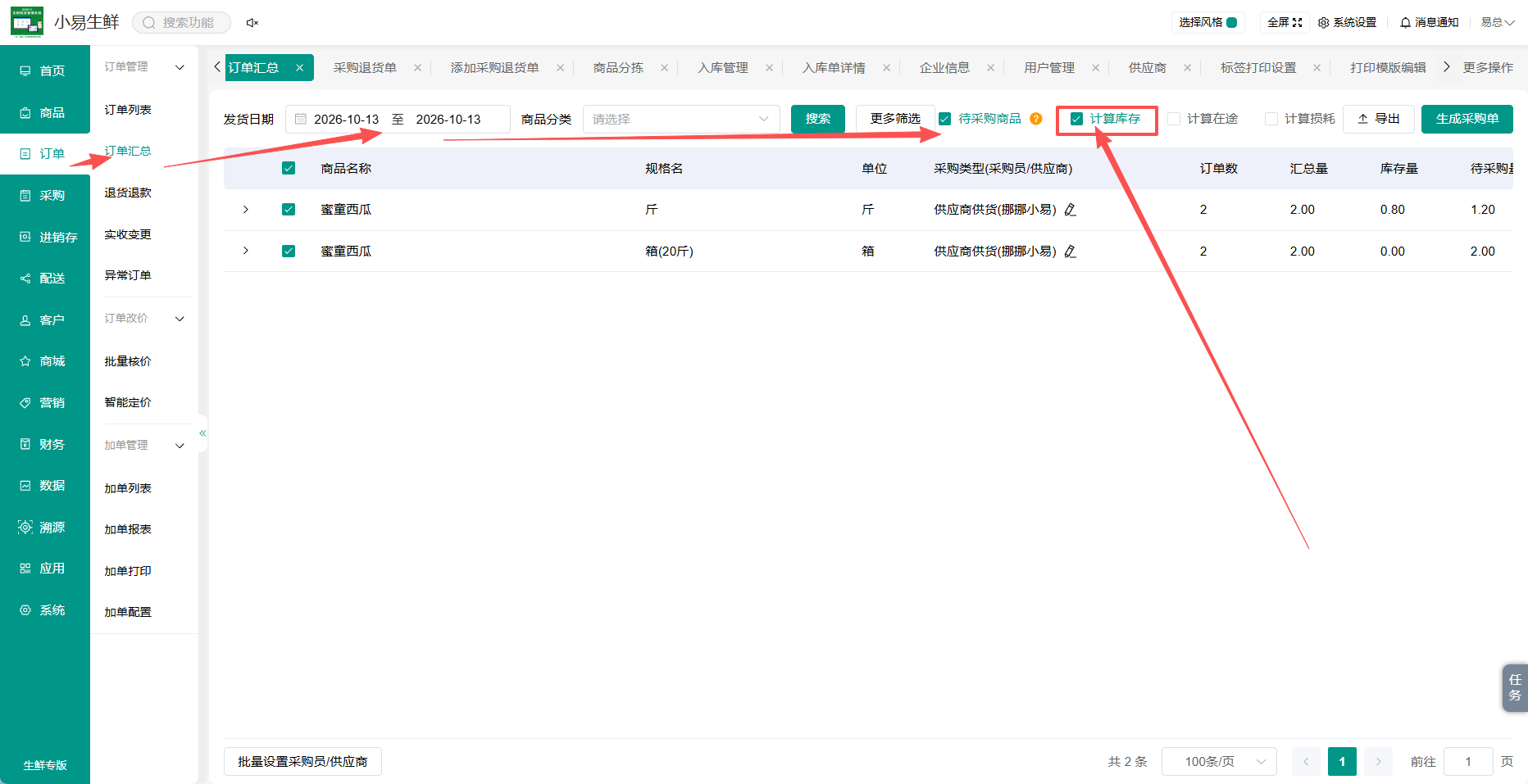Open the 进销存 sidebar section
The width and height of the screenshot is (1528, 784).
pos(44,237)
